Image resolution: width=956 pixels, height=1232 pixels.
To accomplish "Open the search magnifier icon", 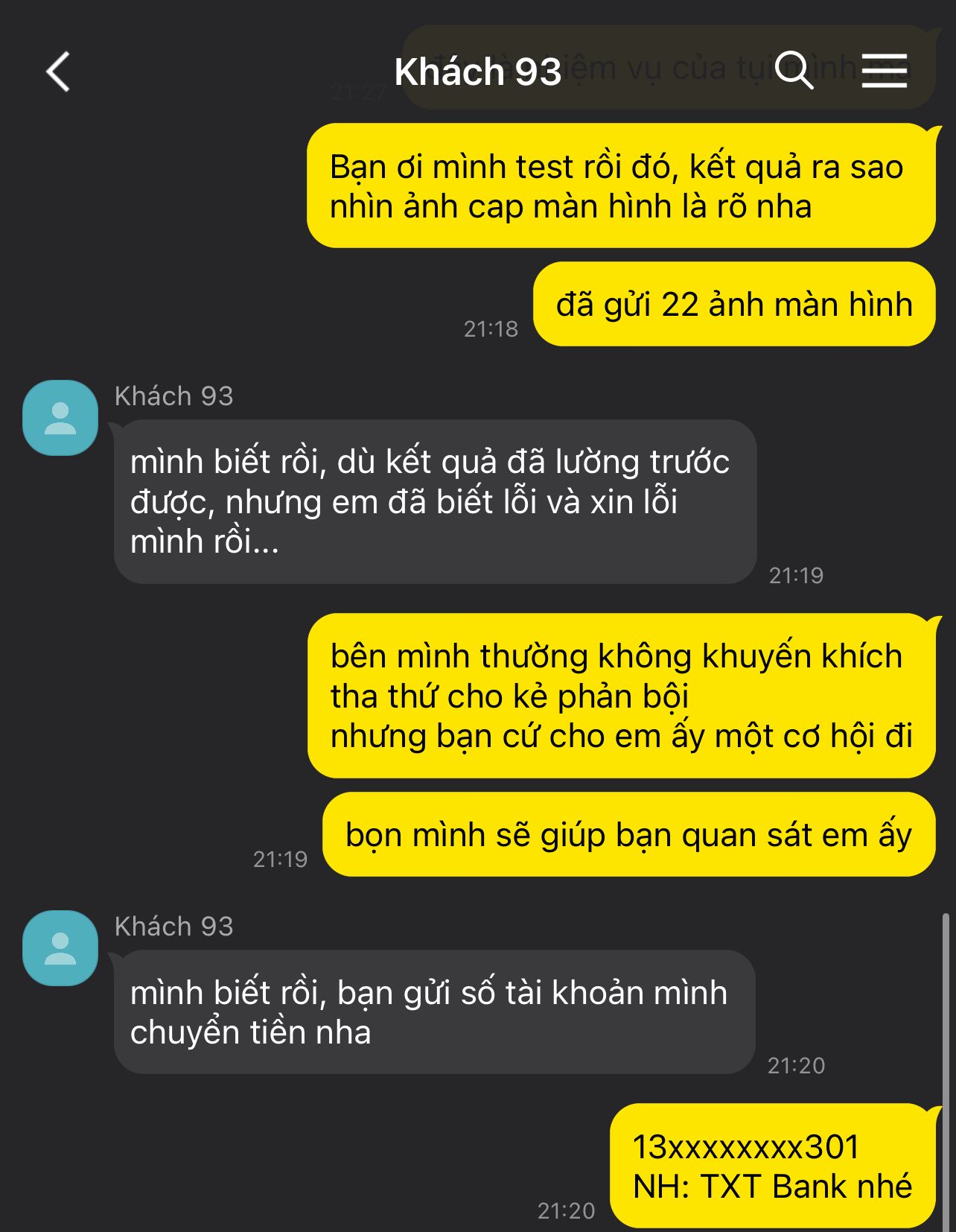I will pos(794,70).
